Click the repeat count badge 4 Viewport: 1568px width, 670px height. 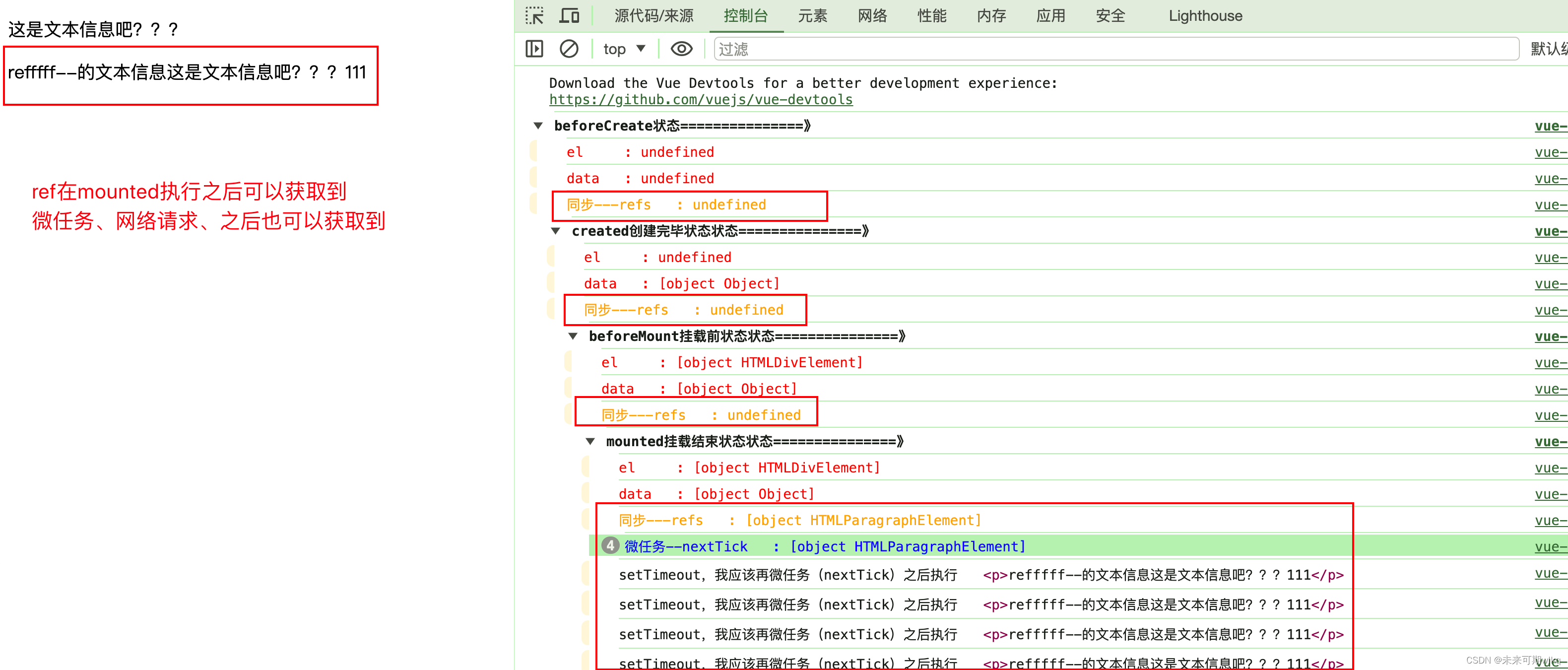(x=610, y=546)
